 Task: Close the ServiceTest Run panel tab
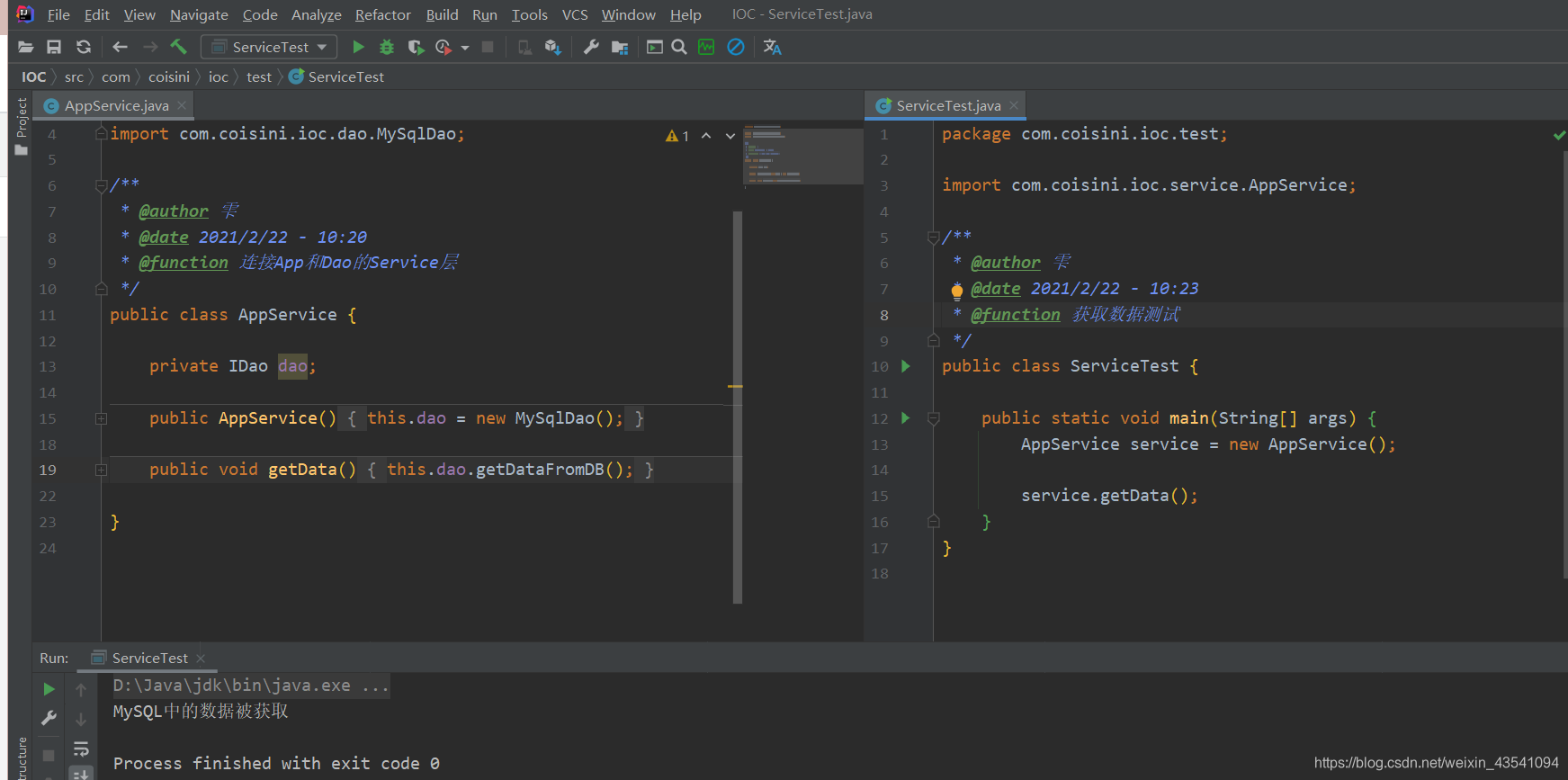point(201,659)
